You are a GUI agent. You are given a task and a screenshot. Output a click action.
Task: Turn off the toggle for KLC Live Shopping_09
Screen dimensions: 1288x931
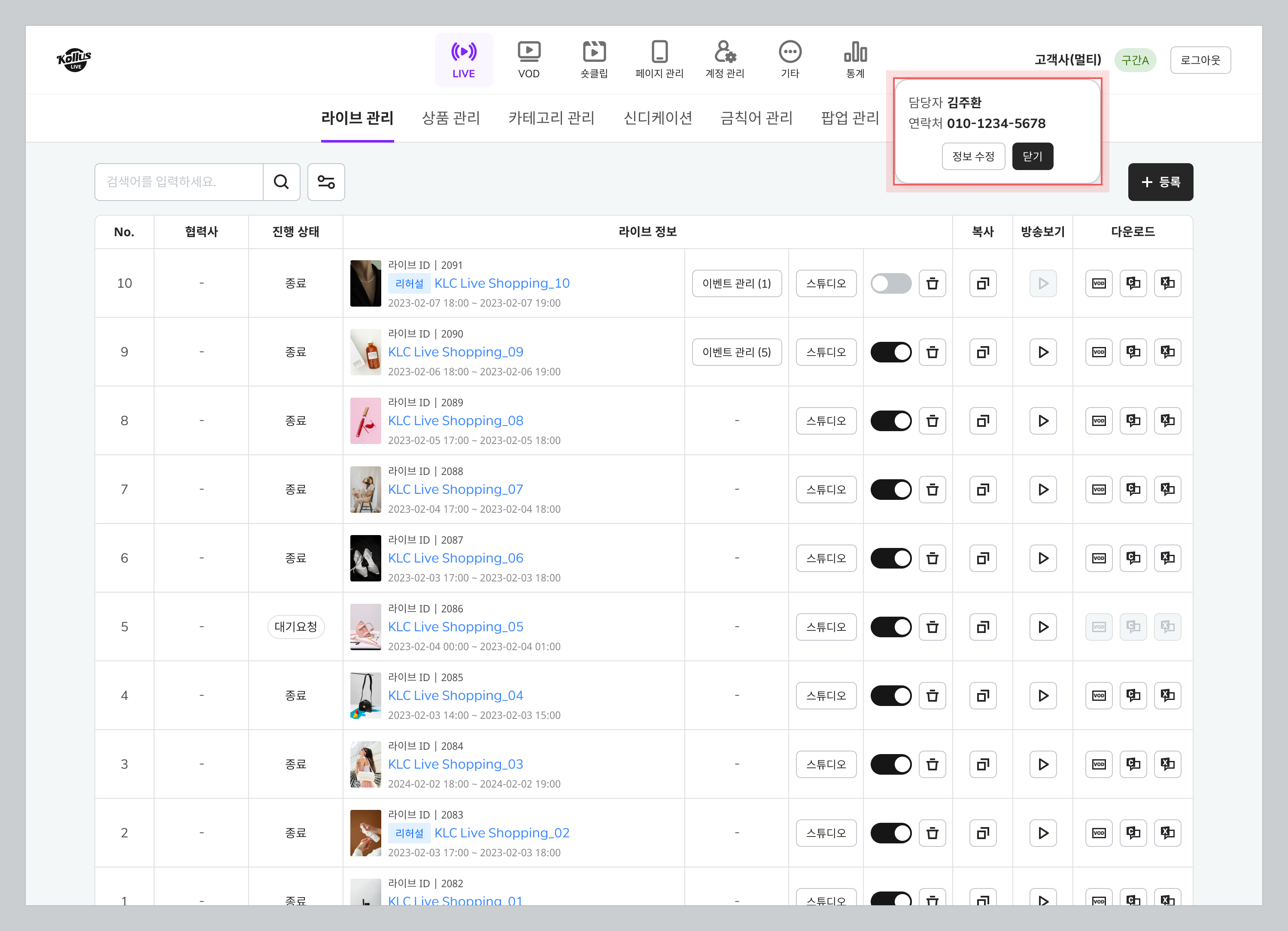890,352
